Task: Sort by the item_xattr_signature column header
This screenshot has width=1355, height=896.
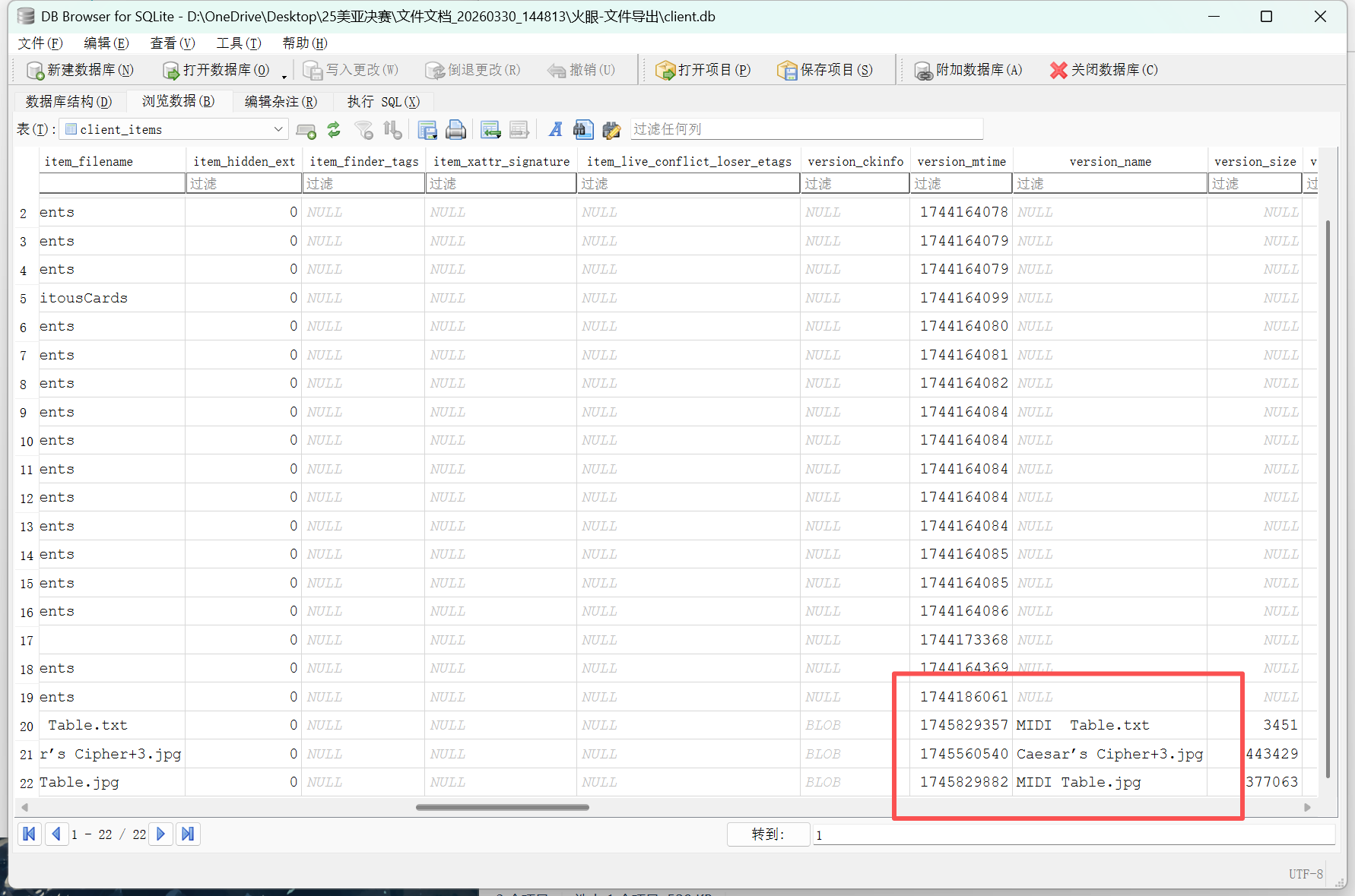Action: coord(501,161)
